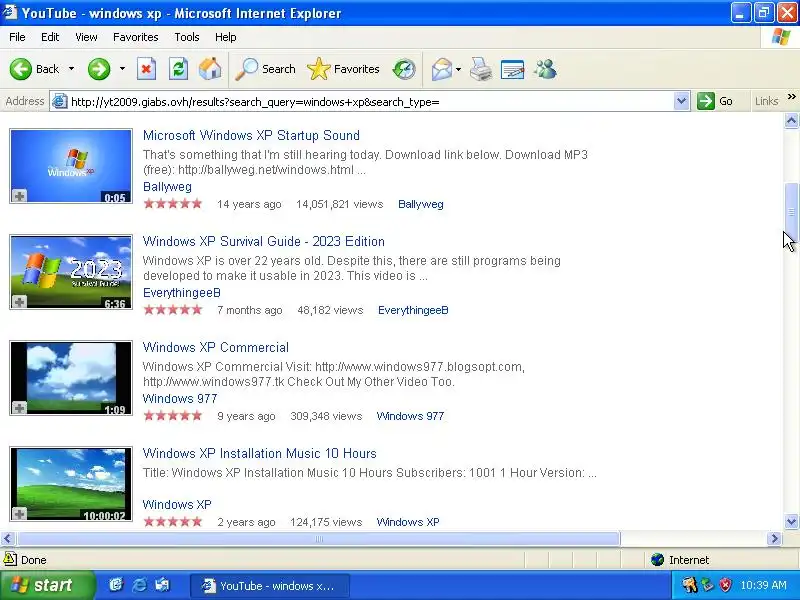Click the Done status warning icon

point(10,560)
